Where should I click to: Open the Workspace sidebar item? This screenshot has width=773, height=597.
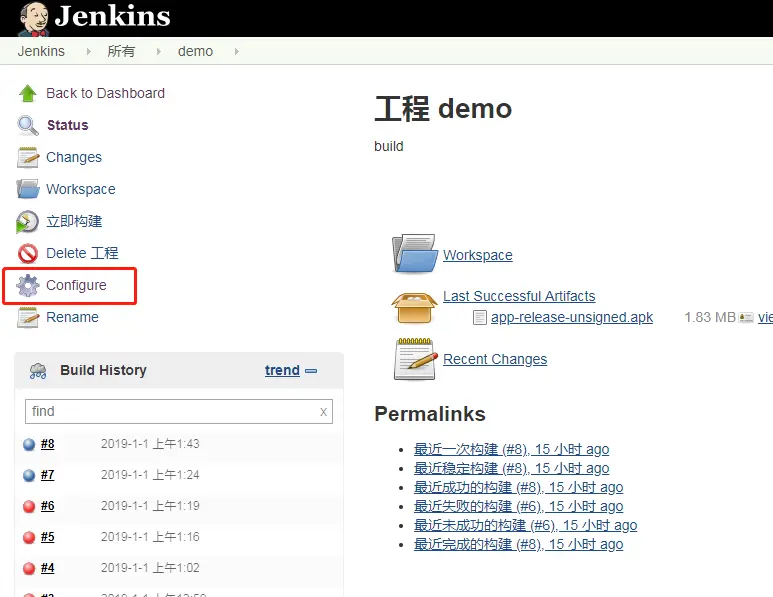[81, 189]
